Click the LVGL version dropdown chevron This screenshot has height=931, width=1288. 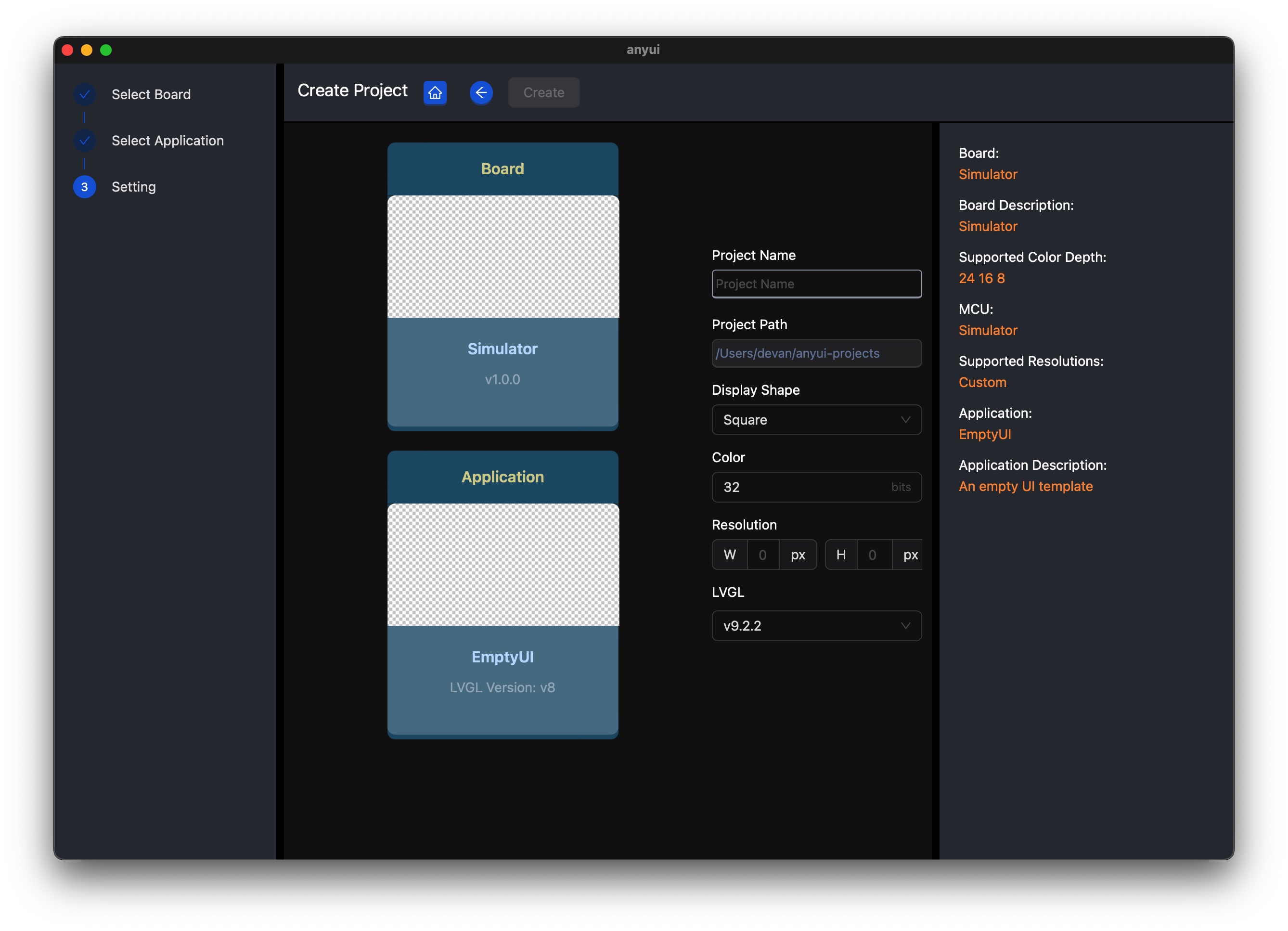(905, 626)
